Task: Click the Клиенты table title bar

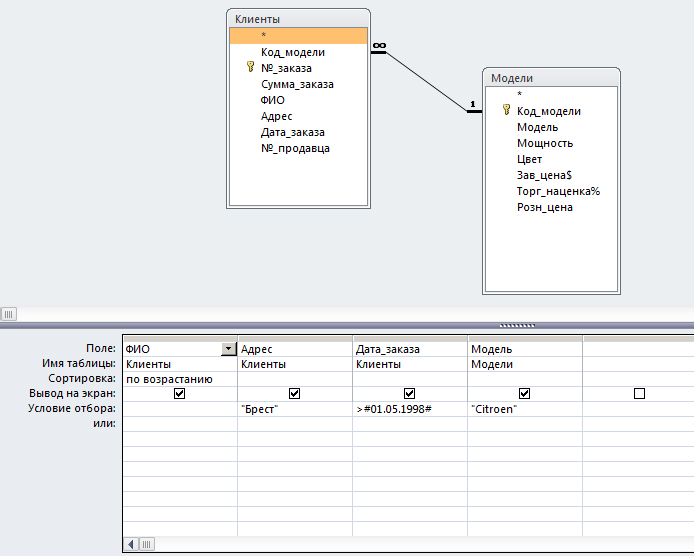Action: click(298, 19)
